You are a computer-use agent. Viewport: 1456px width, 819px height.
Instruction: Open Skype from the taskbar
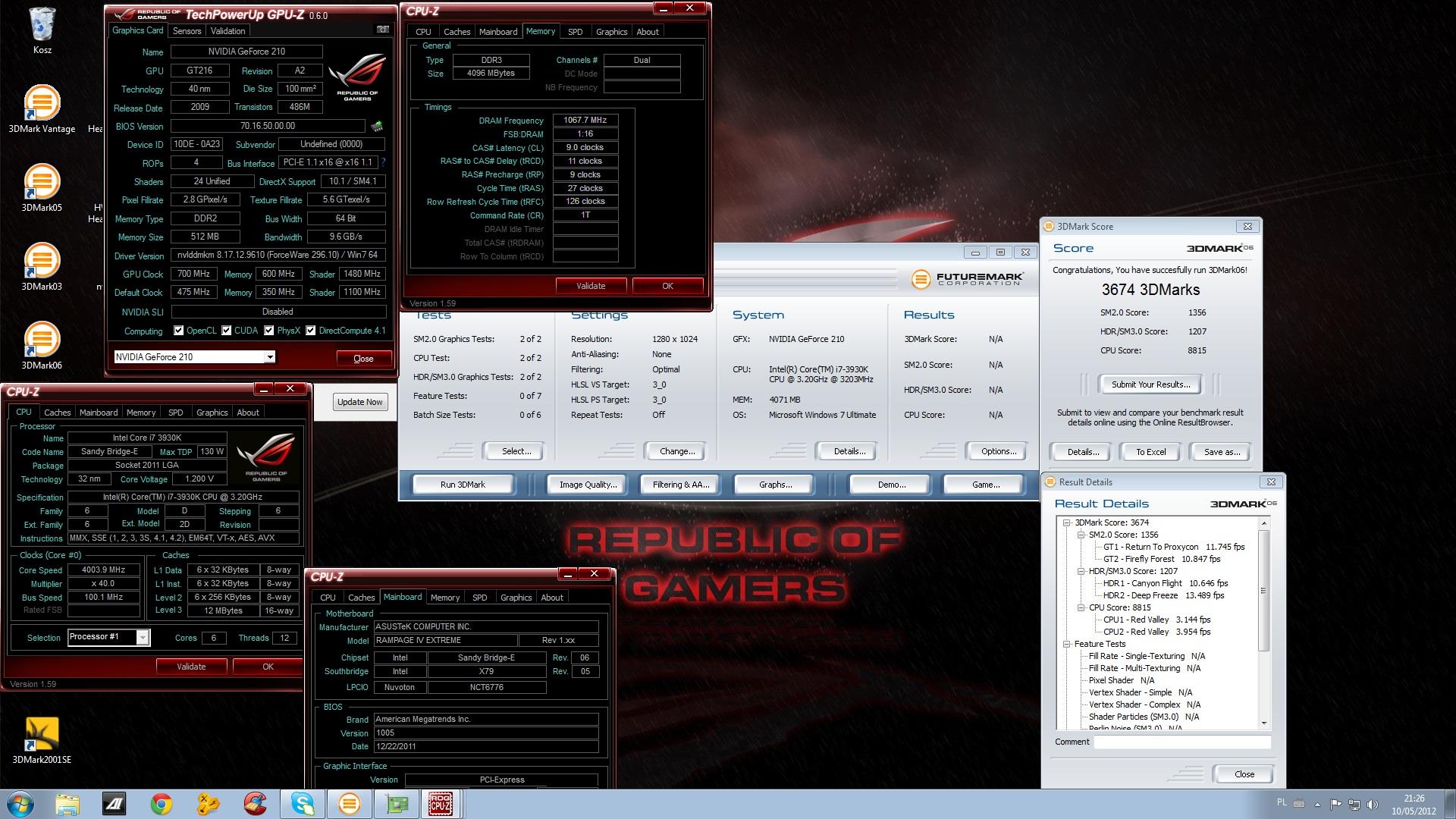pyautogui.click(x=302, y=804)
